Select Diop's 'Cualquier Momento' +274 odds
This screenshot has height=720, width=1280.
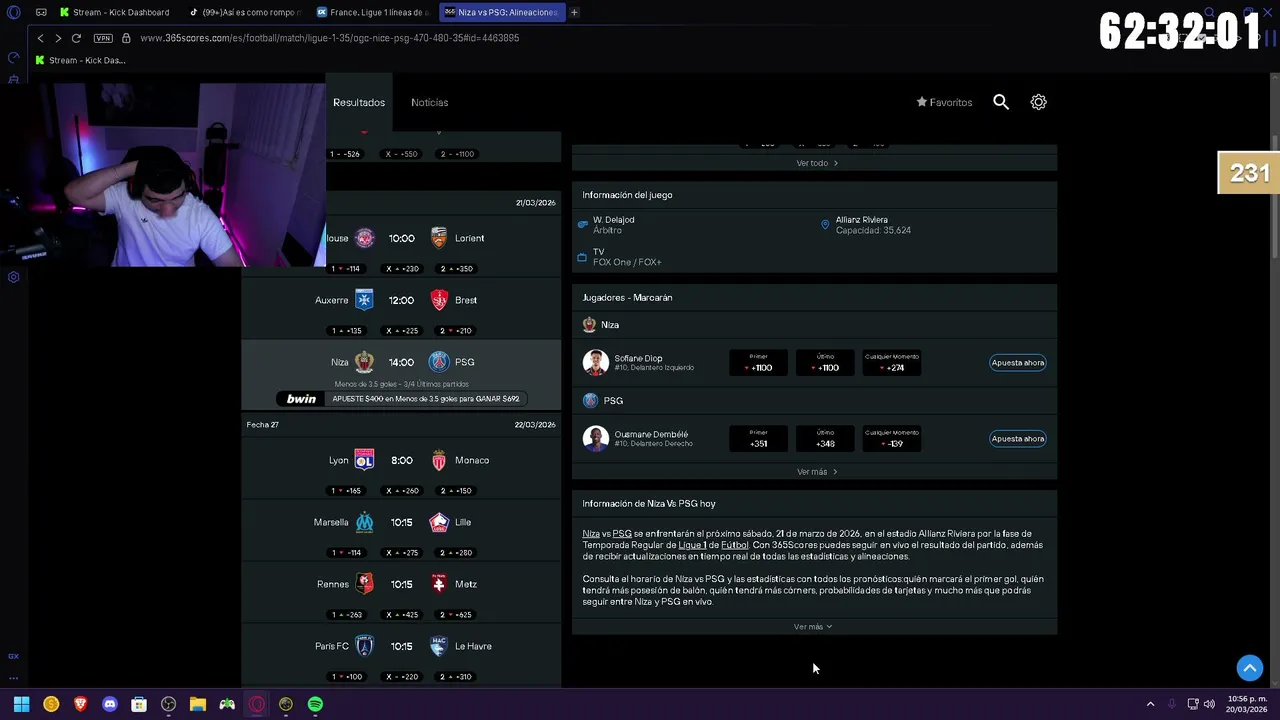point(891,363)
